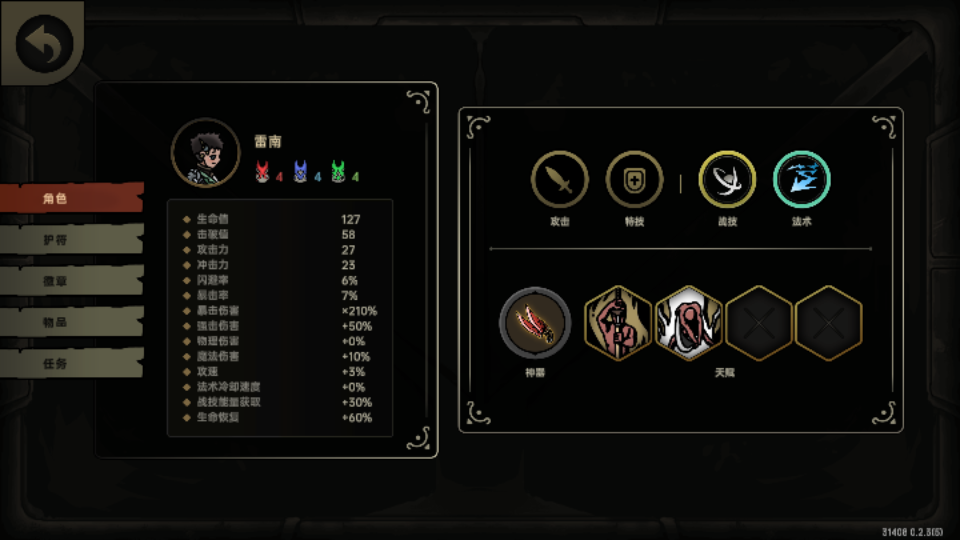Open the 法术 lightning spell icon
The height and width of the screenshot is (540, 960).
(x=801, y=180)
